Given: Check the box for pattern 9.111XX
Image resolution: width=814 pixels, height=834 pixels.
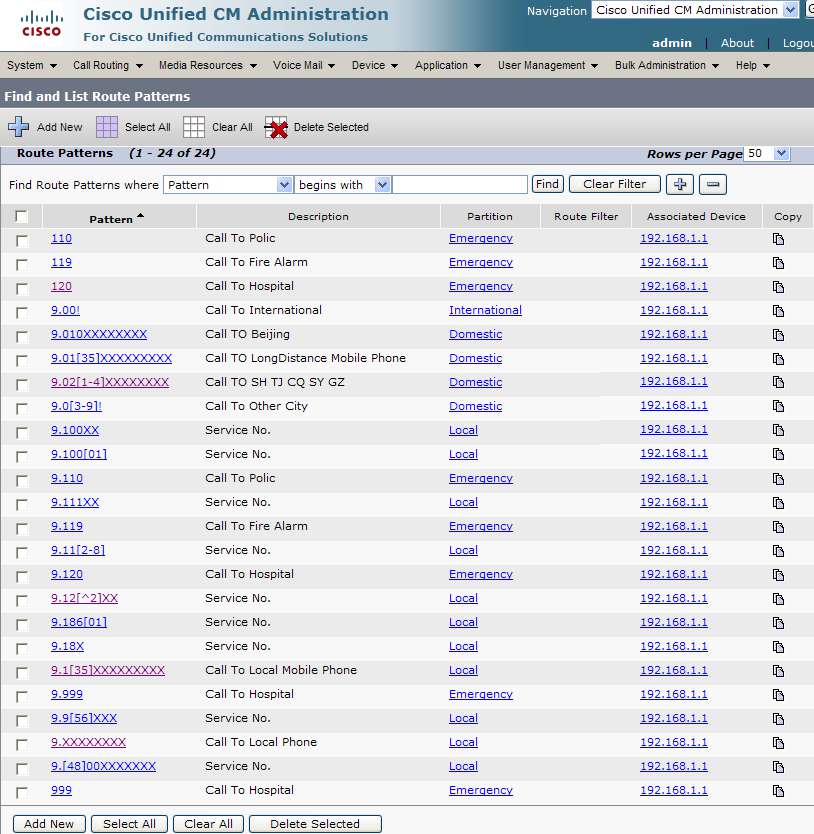Looking at the screenshot, I should coord(22,504).
